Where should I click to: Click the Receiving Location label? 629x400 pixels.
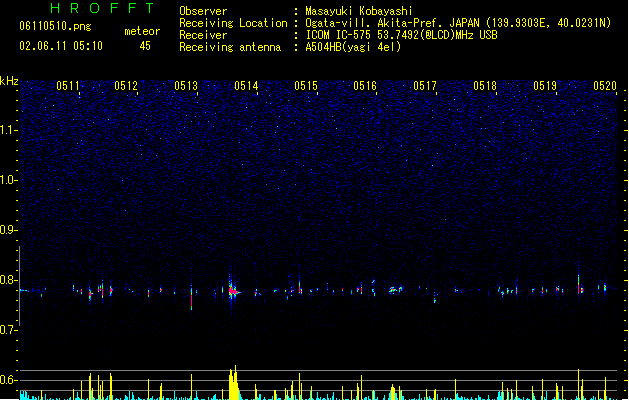233,23
